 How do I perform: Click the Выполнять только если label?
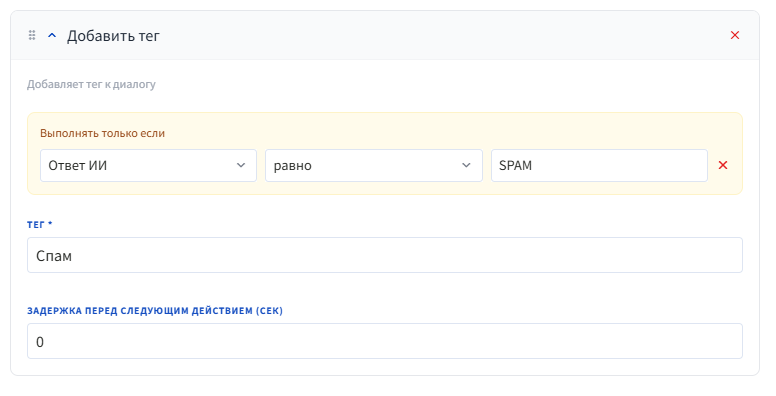click(102, 133)
